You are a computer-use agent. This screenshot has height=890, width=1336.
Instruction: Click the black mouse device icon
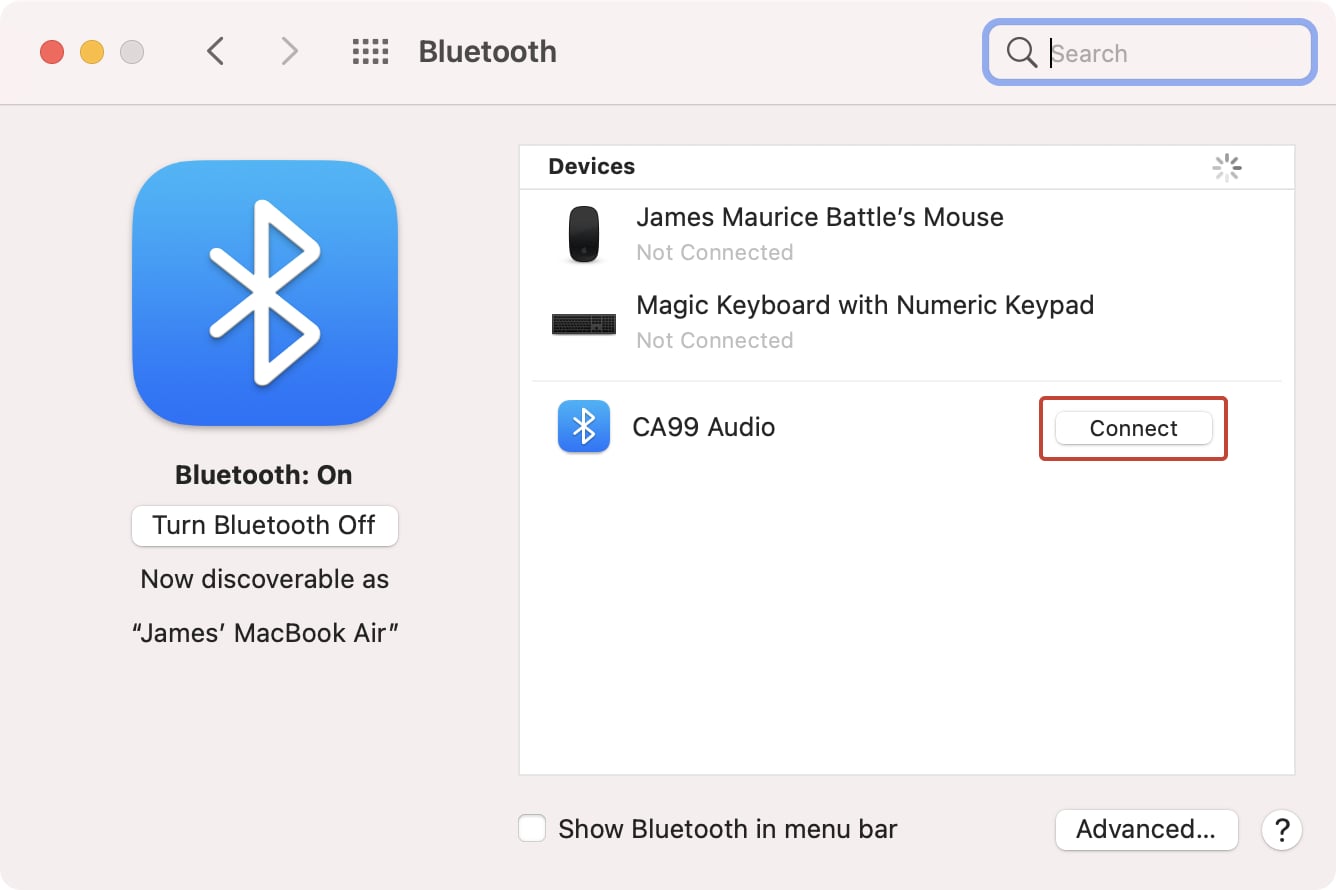[x=584, y=234]
